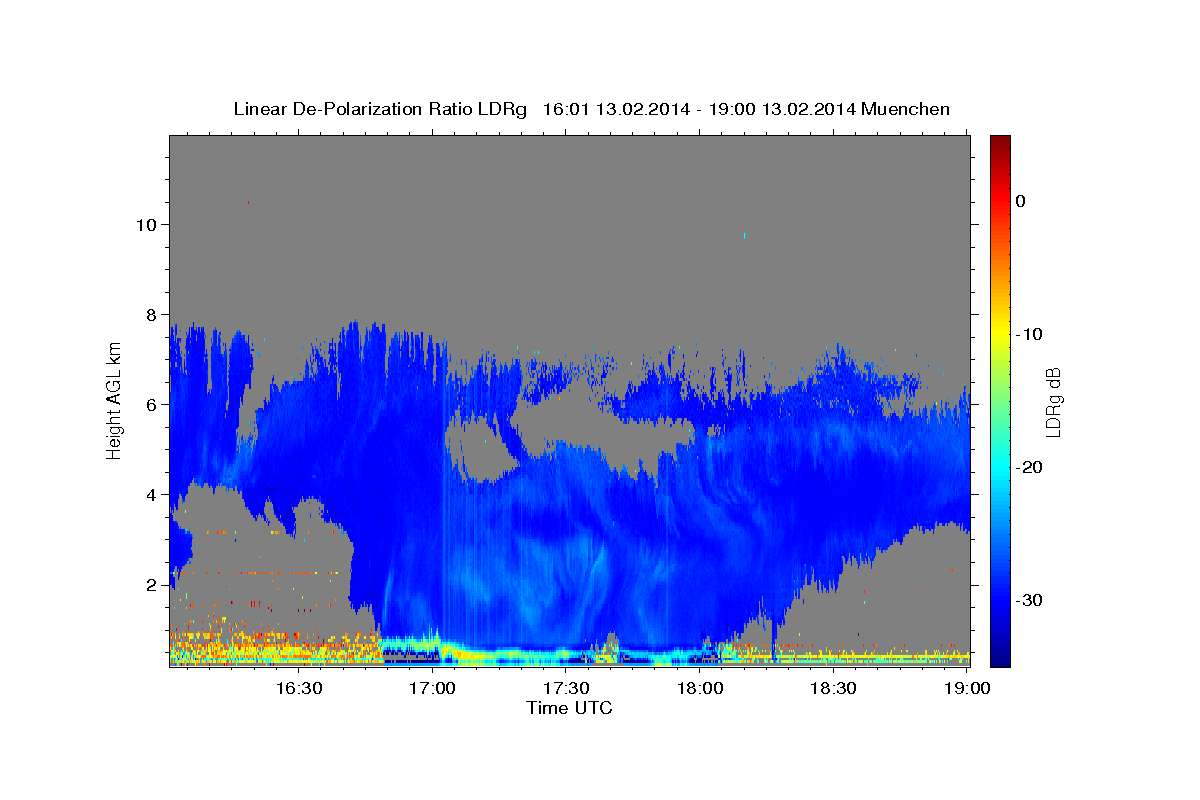Image resolution: width=1200 pixels, height=800 pixels.
Task: Click the '19:00' time axis label
Action: tap(967, 688)
